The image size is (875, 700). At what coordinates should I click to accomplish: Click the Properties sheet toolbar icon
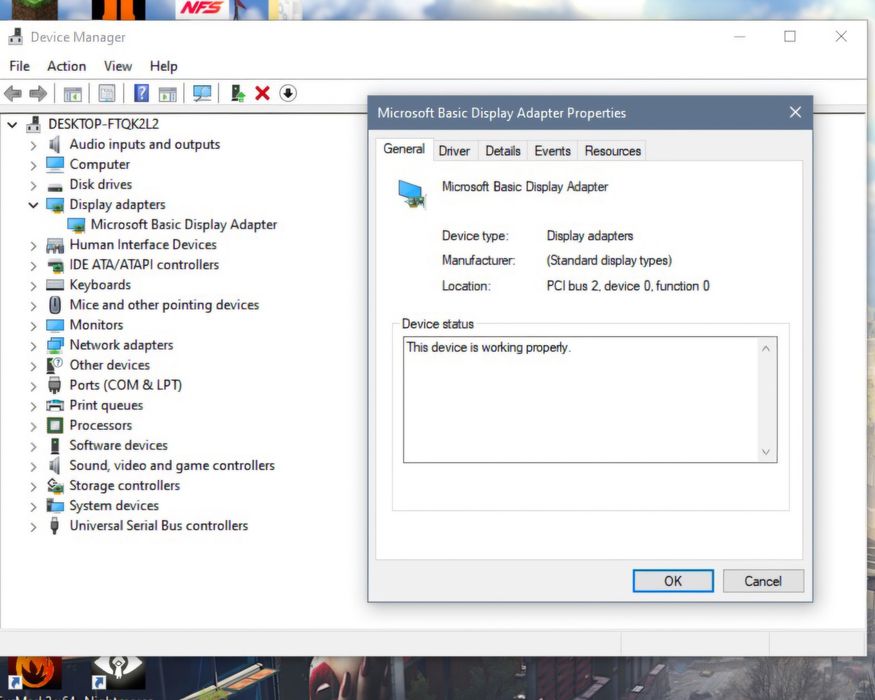pos(107,93)
